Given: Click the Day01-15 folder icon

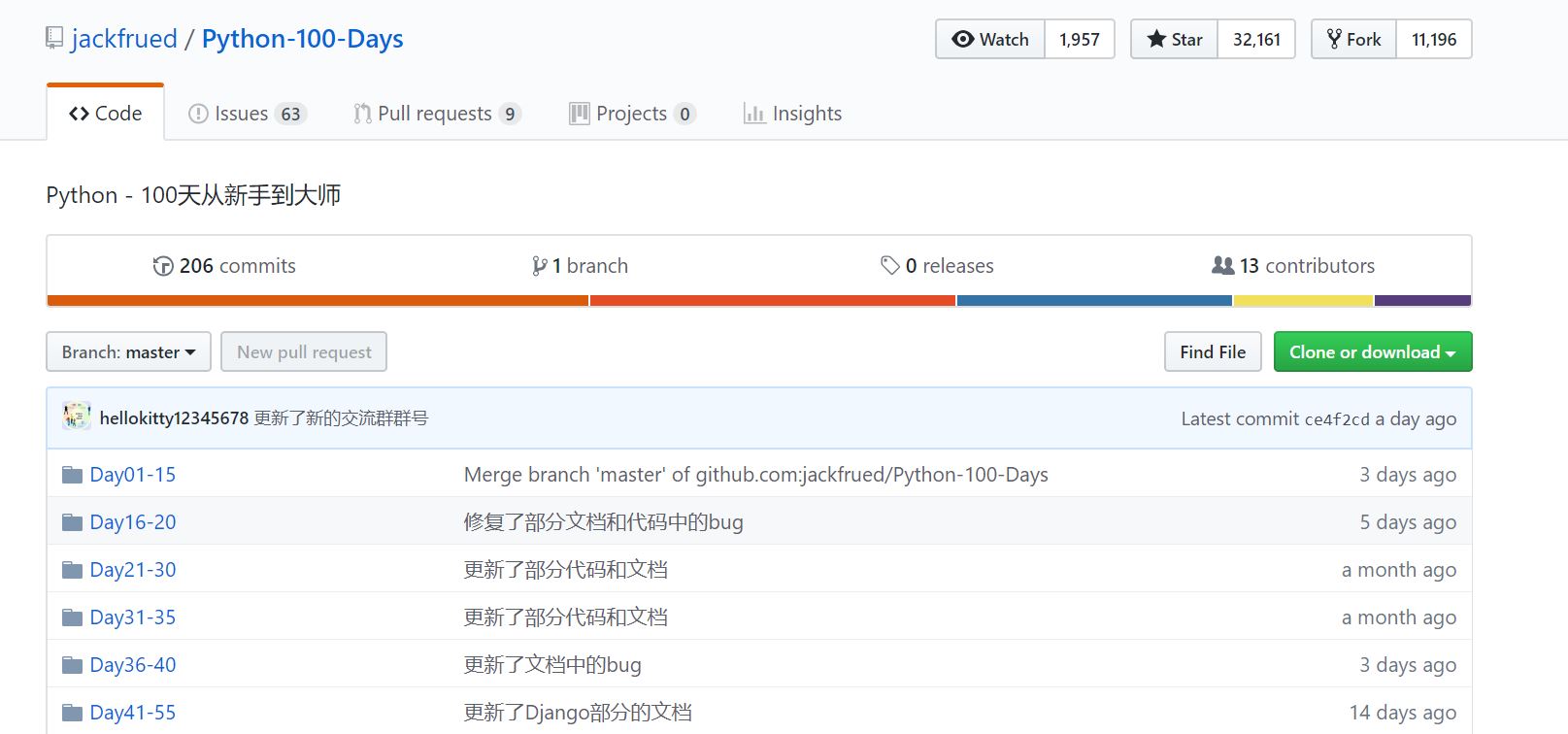Looking at the screenshot, I should pyautogui.click(x=72, y=475).
